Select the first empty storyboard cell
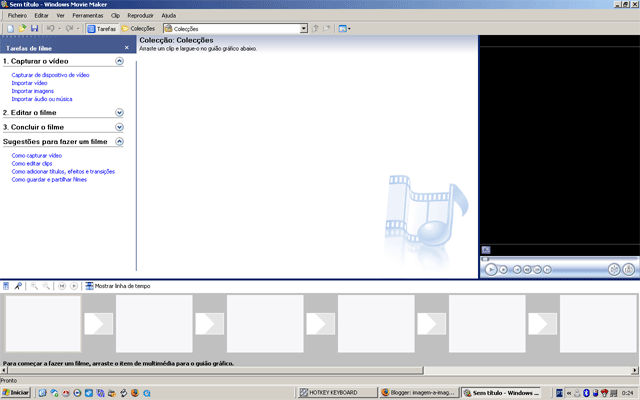The image size is (640, 400). pos(43,324)
